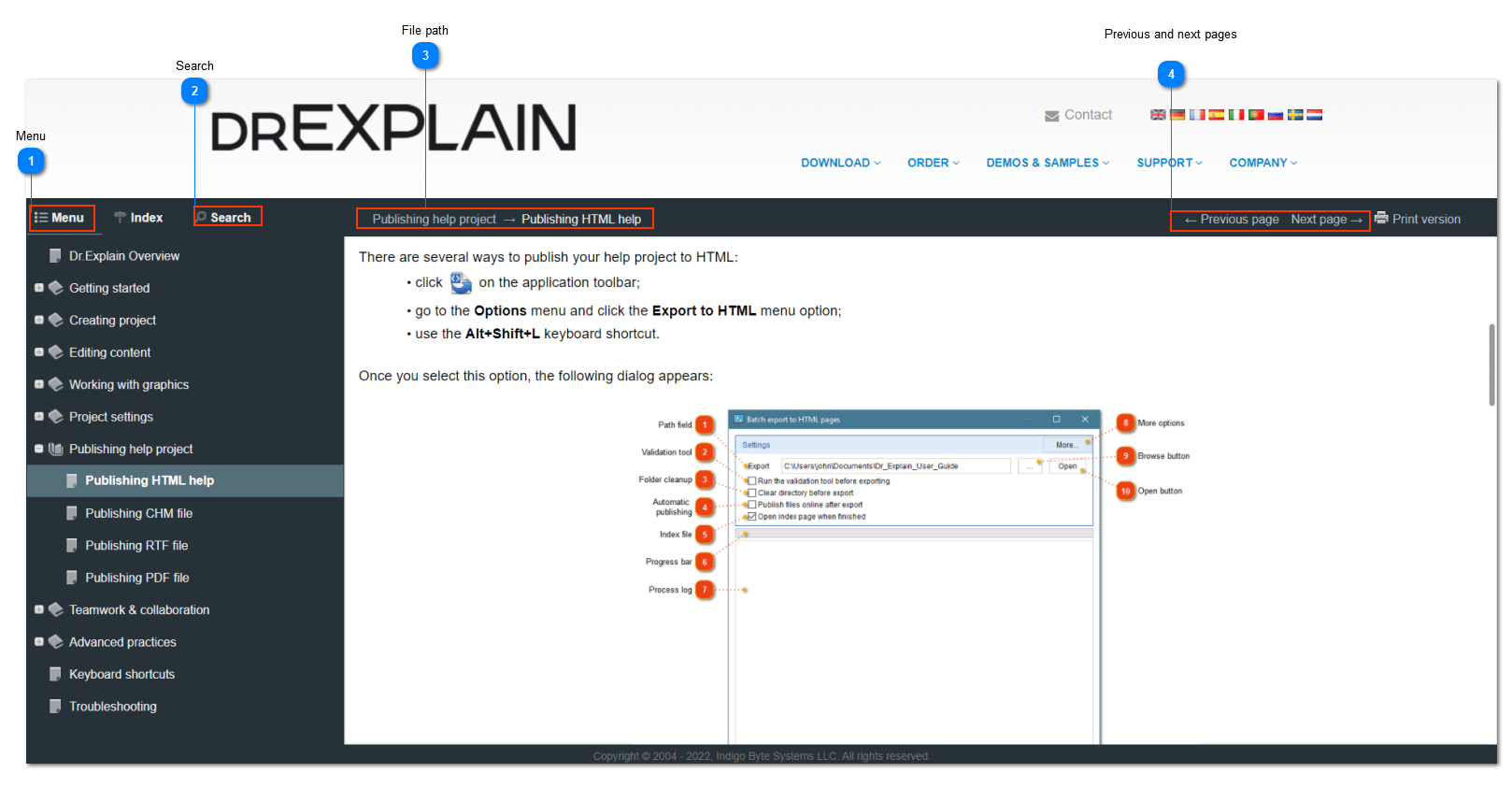The width and height of the screenshot is (1512, 787).
Task: Enable Run the validation tool before exporting
Action: pos(752,481)
